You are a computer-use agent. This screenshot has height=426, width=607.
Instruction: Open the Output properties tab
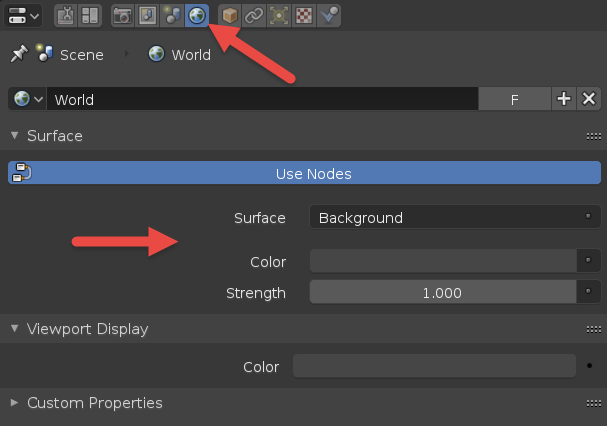point(147,16)
